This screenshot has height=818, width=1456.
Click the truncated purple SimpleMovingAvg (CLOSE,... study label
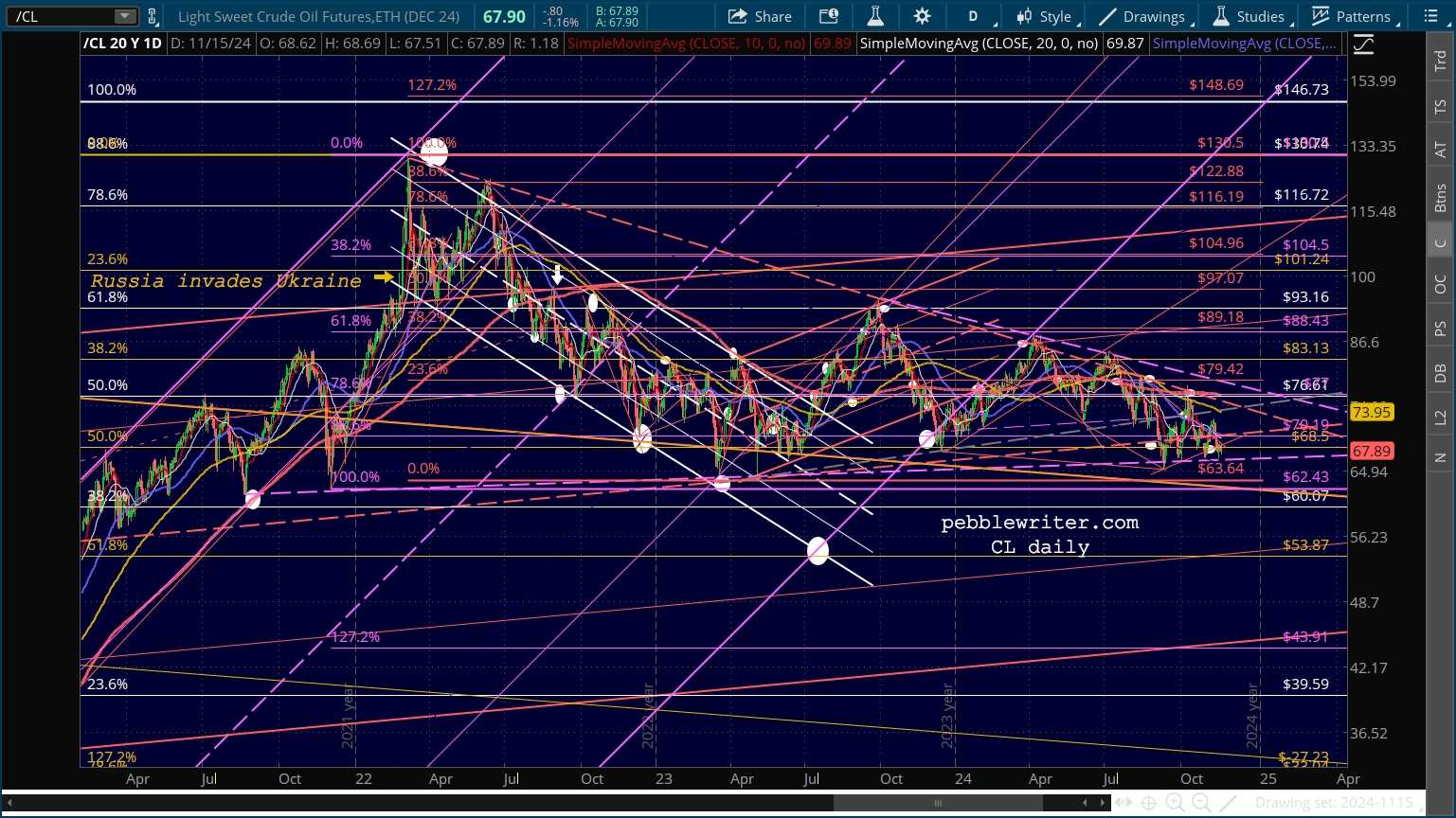pos(1245,44)
